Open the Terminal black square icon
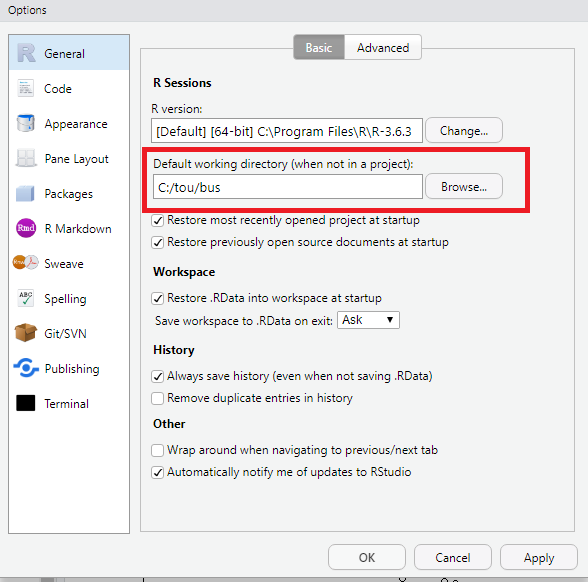588x582 pixels. (26, 403)
